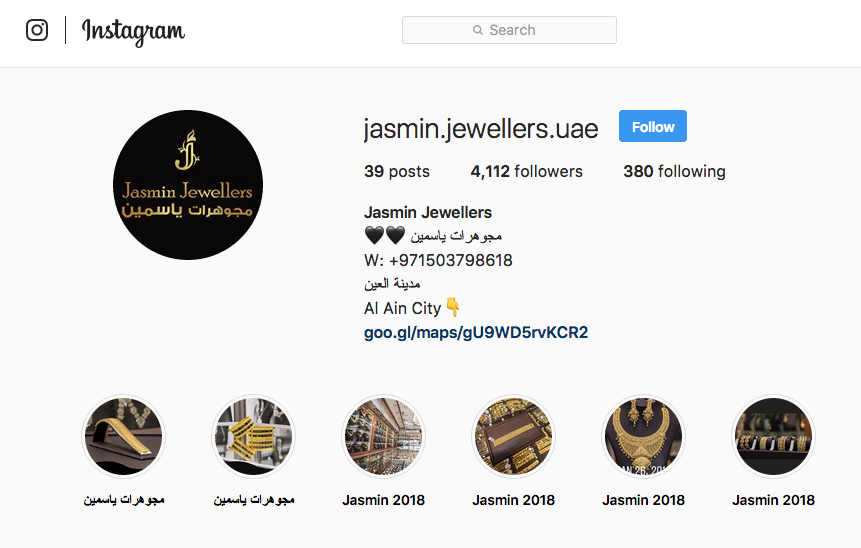This screenshot has width=861, height=548.
Task: Open second highlight showing gold bangles
Action: pyautogui.click(x=254, y=437)
